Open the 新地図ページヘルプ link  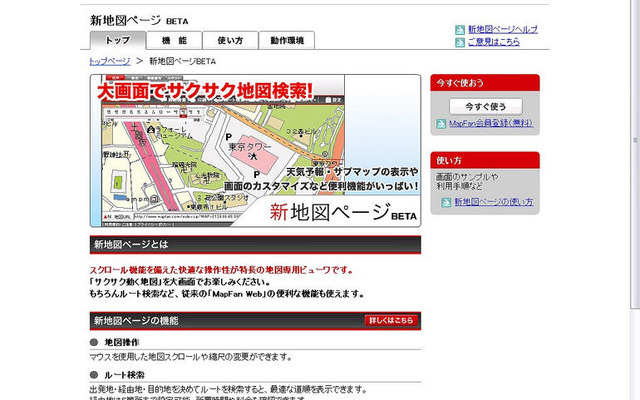[503, 29]
